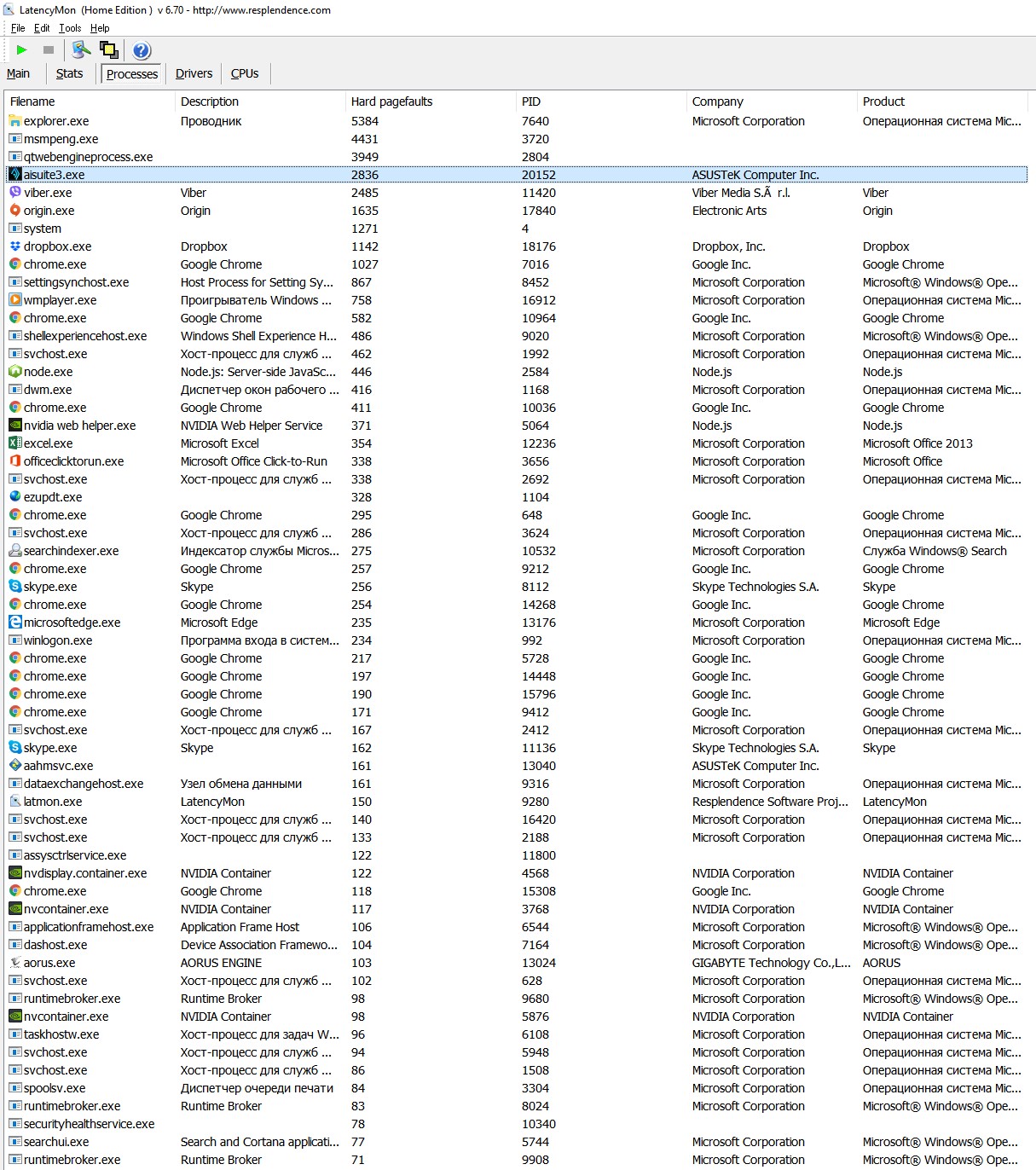The width and height of the screenshot is (1036, 1170).
Task: Switch to the CPUs tab
Action: click(x=245, y=73)
